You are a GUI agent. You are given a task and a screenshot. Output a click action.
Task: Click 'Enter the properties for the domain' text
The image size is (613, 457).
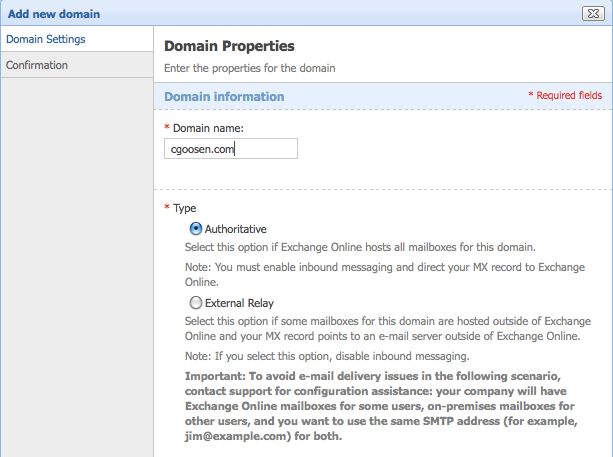pyautogui.click(x=249, y=68)
